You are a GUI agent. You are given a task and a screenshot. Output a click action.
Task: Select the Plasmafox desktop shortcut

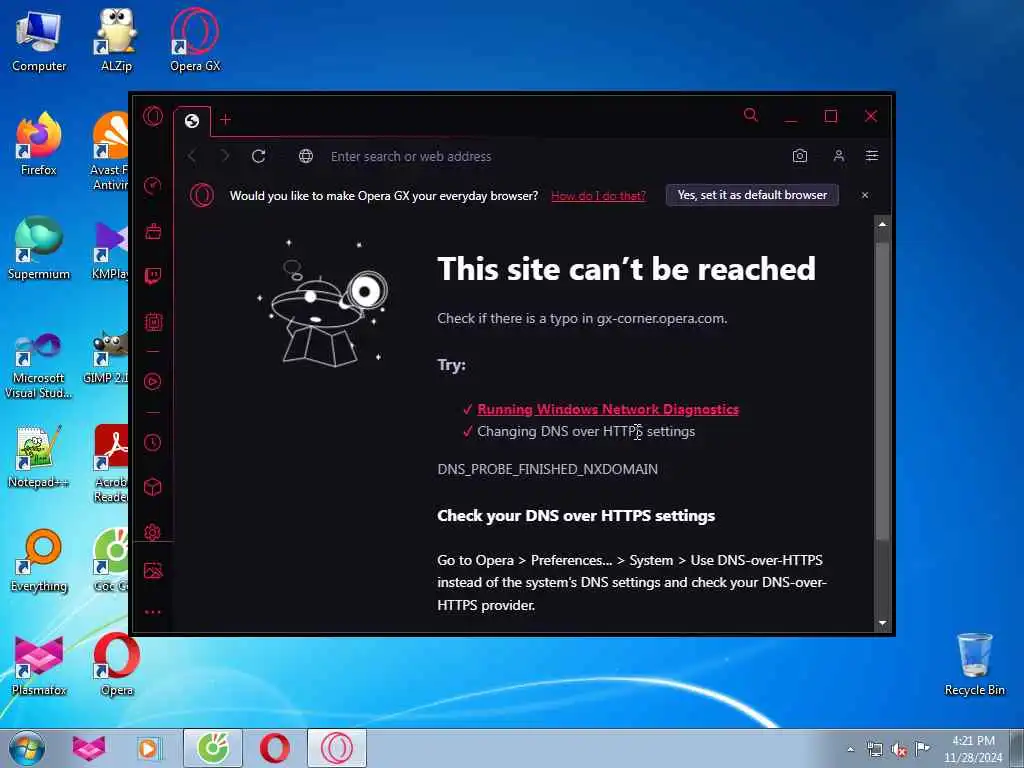pos(39,665)
